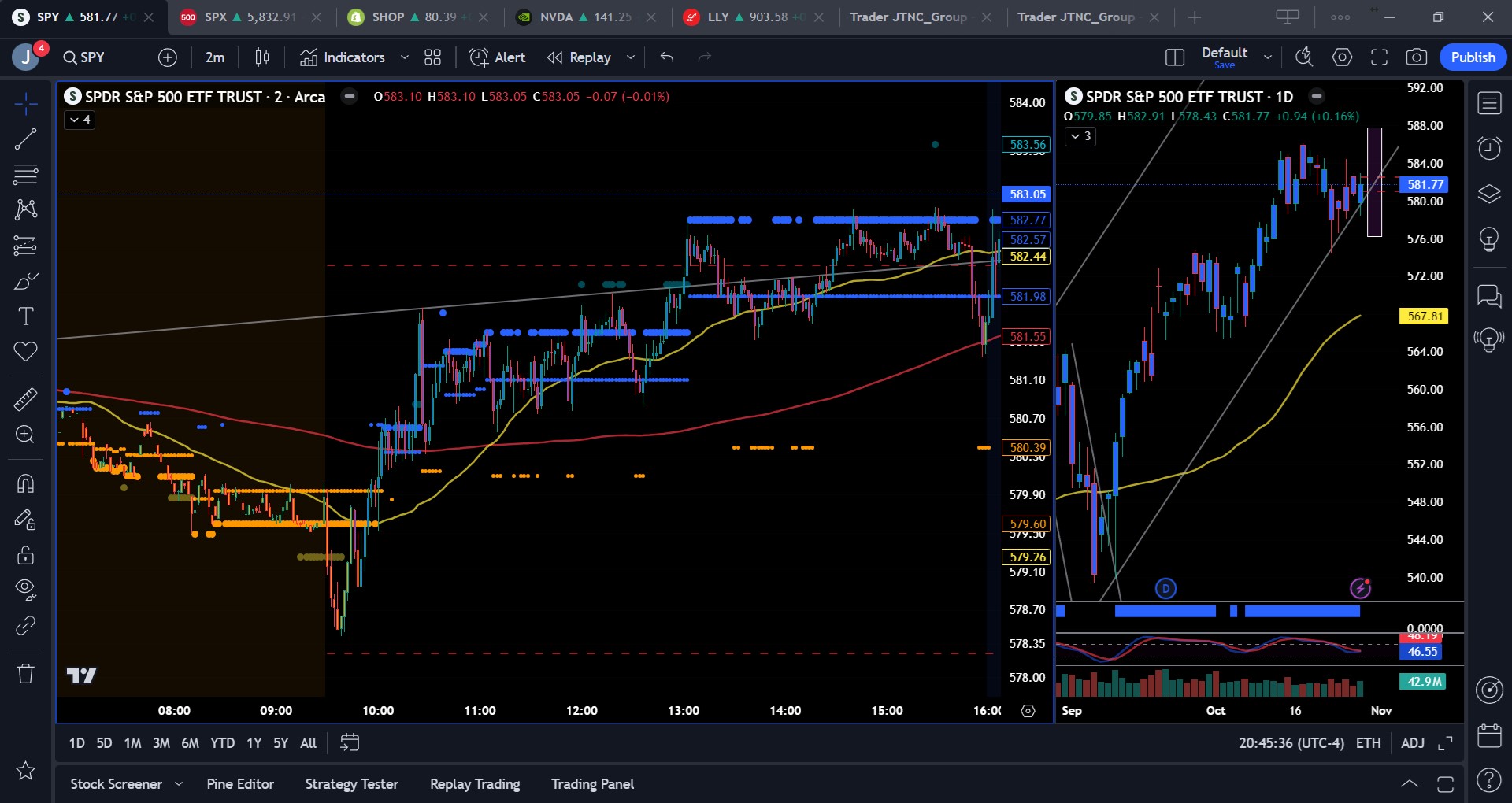This screenshot has width=1512, height=803.
Task: Switch to the LLY 903.58 tab
Action: 753,17
